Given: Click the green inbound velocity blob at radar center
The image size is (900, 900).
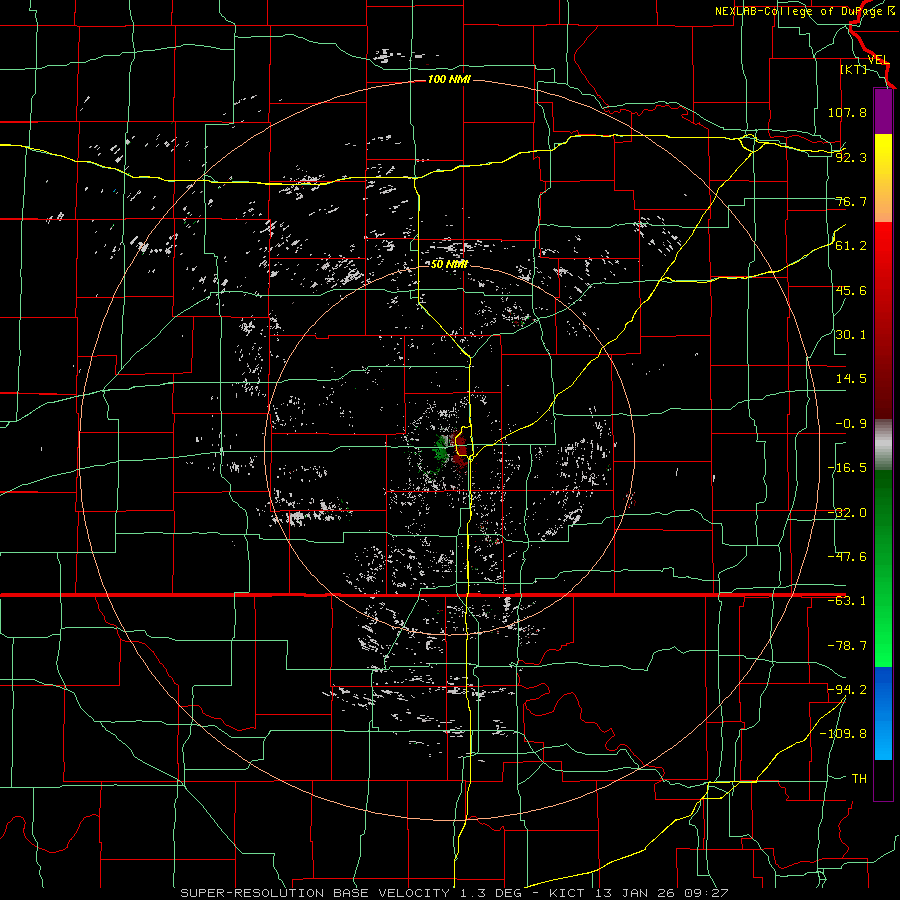Looking at the screenshot, I should click(441, 451).
